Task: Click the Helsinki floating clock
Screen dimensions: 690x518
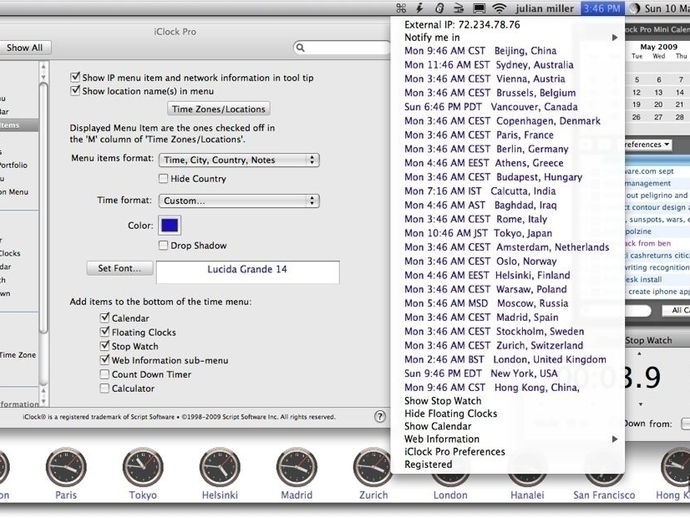Action: [x=220, y=467]
